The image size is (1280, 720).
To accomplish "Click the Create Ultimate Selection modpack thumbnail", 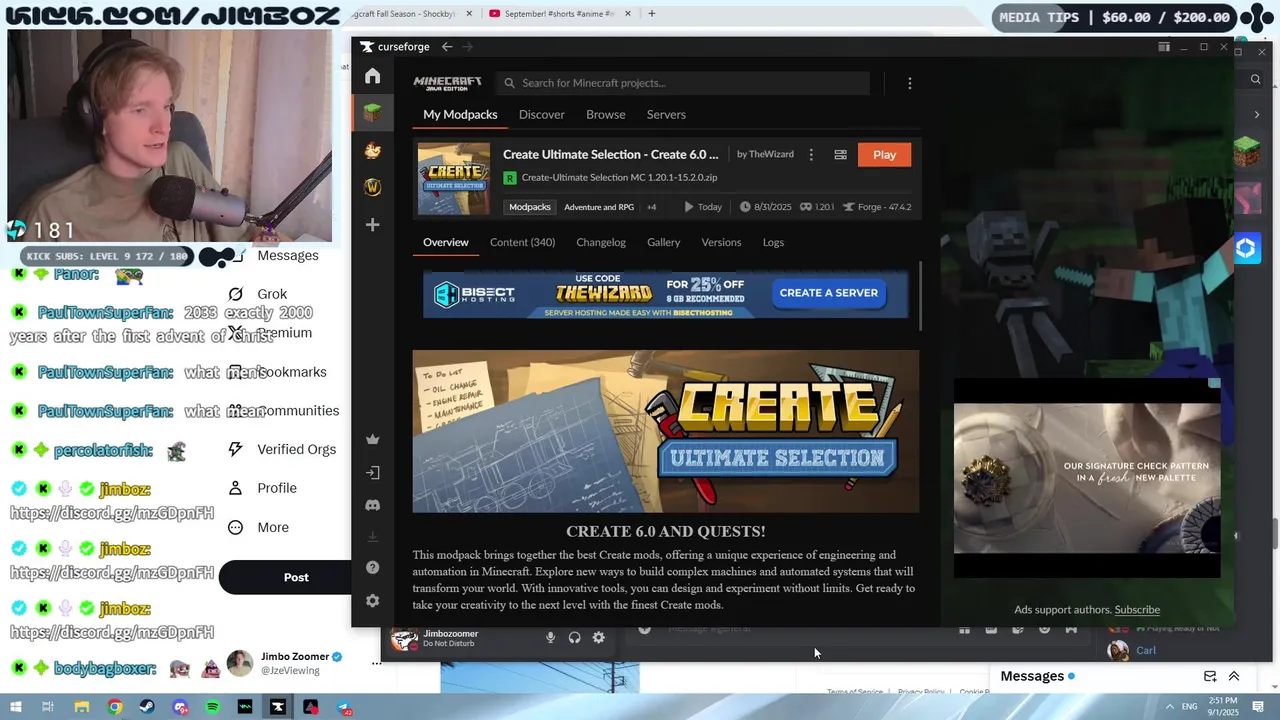I will click(454, 179).
